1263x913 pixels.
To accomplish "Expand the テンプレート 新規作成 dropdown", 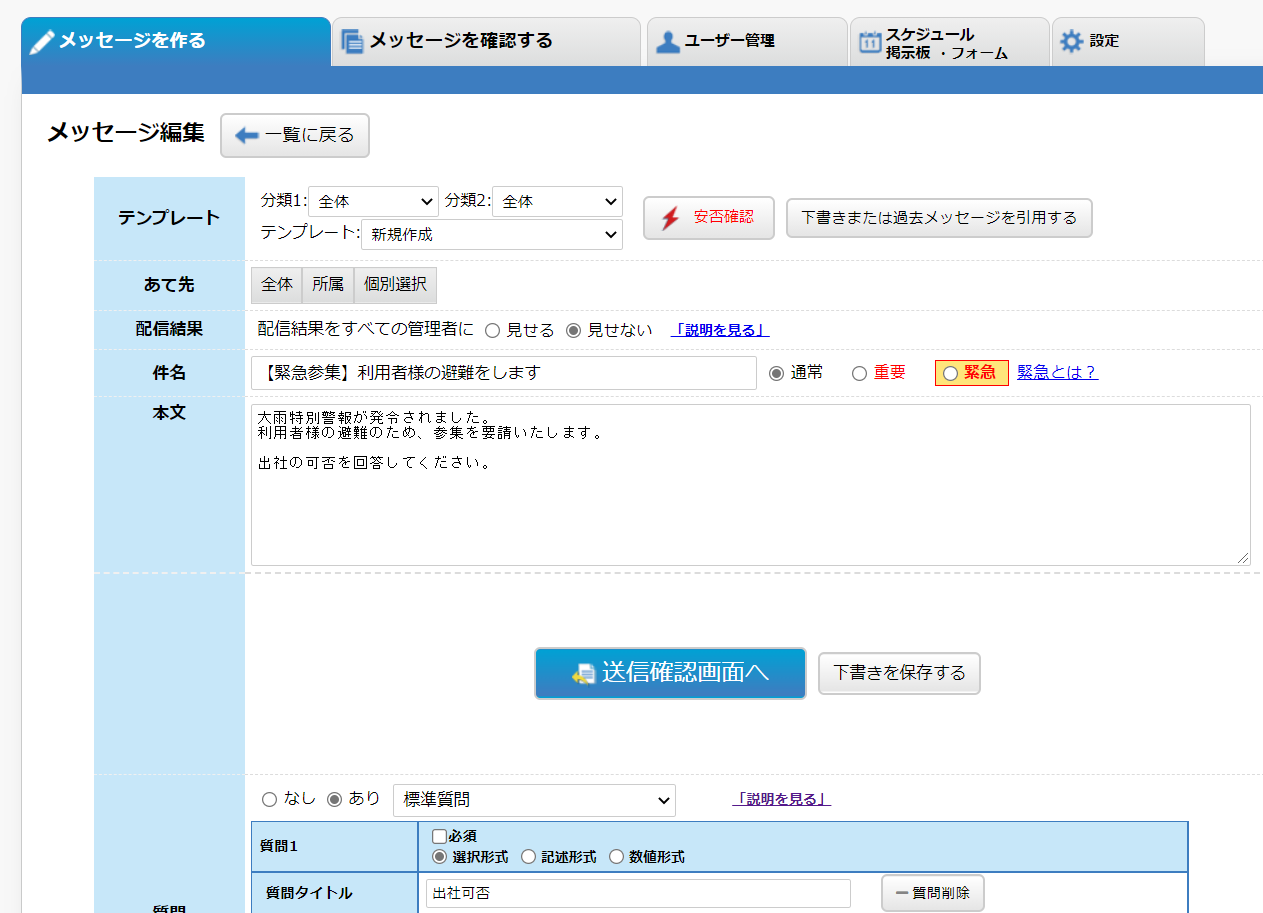I will pyautogui.click(x=492, y=234).
